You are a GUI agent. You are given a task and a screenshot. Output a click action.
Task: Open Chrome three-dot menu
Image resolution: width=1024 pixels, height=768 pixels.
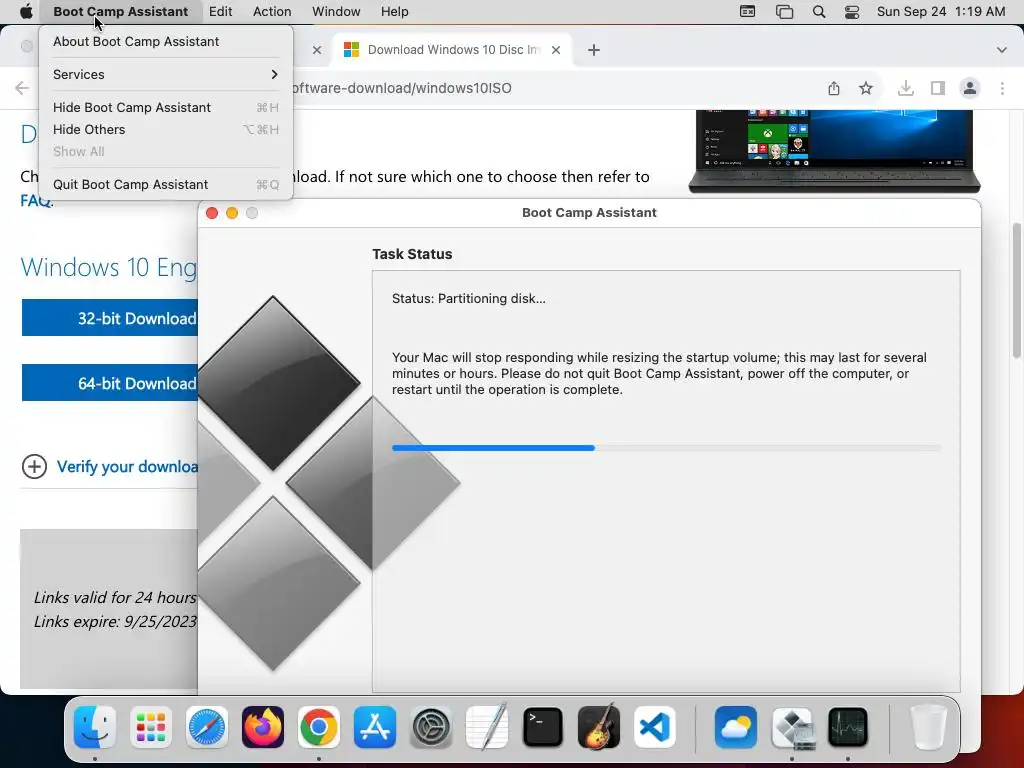(x=1002, y=88)
